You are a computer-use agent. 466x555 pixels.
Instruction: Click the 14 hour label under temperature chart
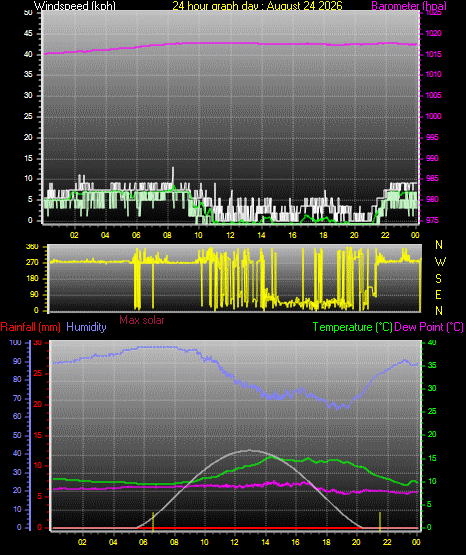pyautogui.click(x=265, y=542)
